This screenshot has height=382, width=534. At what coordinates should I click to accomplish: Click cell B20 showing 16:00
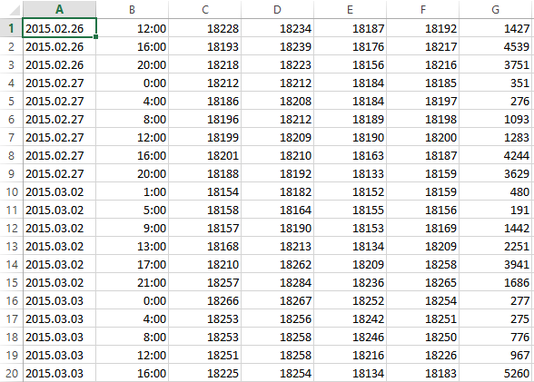point(132,373)
